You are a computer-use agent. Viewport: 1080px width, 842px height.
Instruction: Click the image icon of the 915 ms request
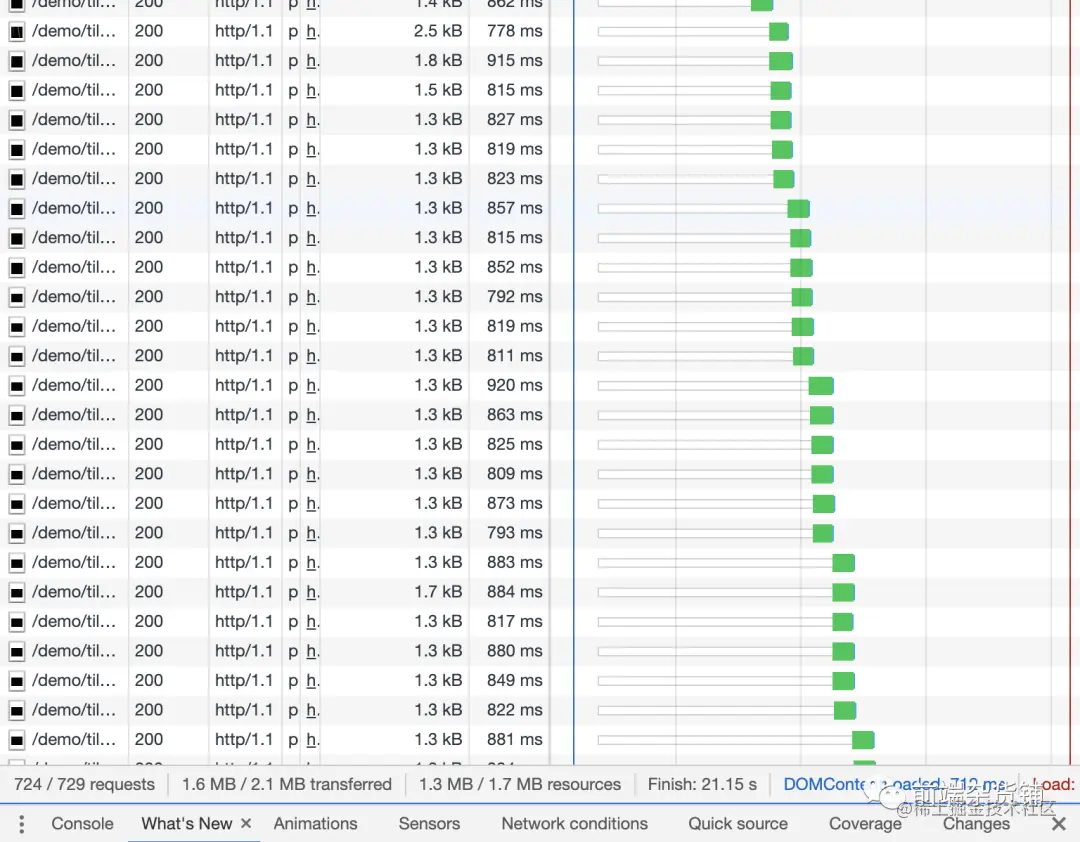coord(17,61)
